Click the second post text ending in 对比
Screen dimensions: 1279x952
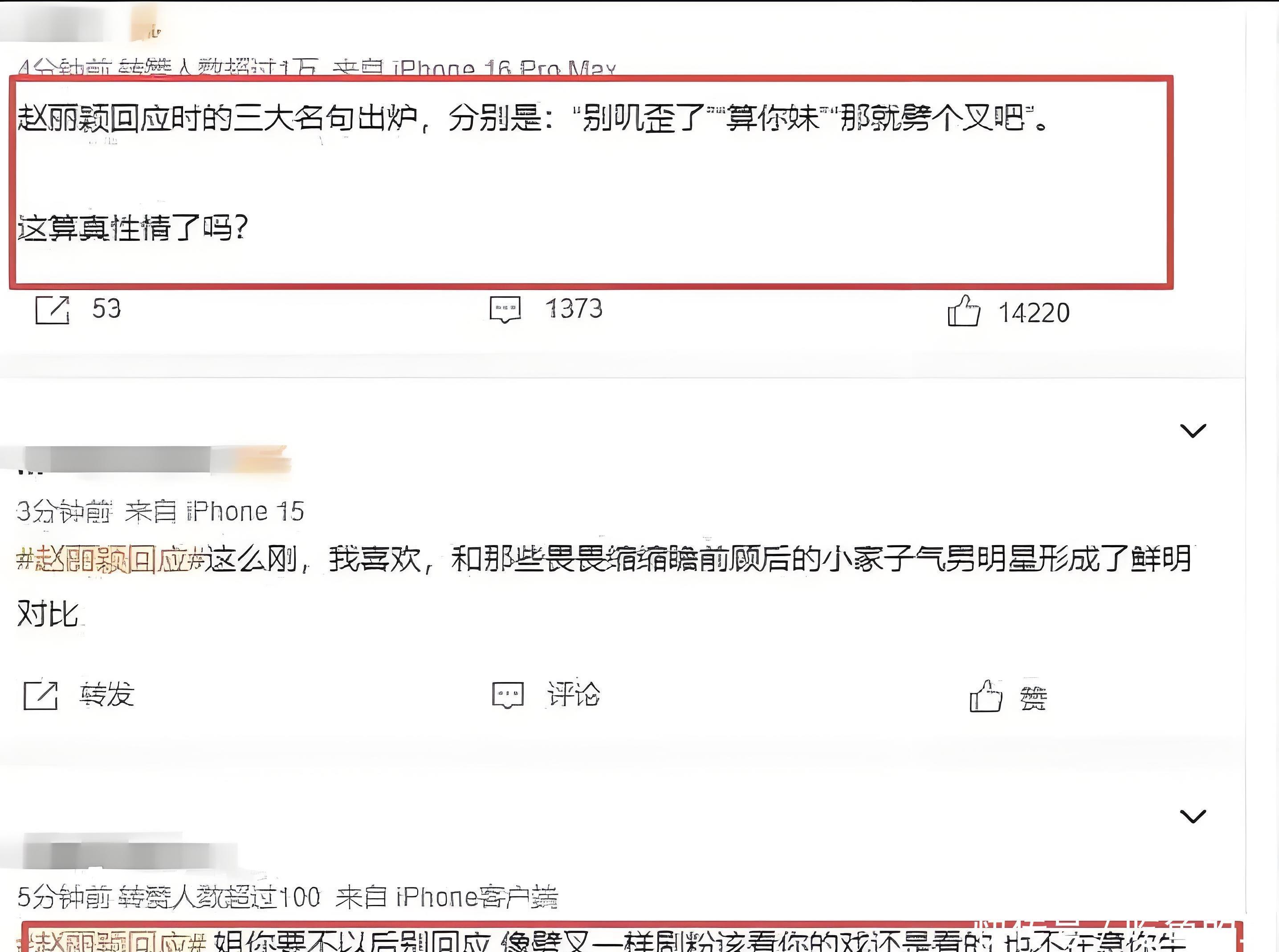click(604, 586)
